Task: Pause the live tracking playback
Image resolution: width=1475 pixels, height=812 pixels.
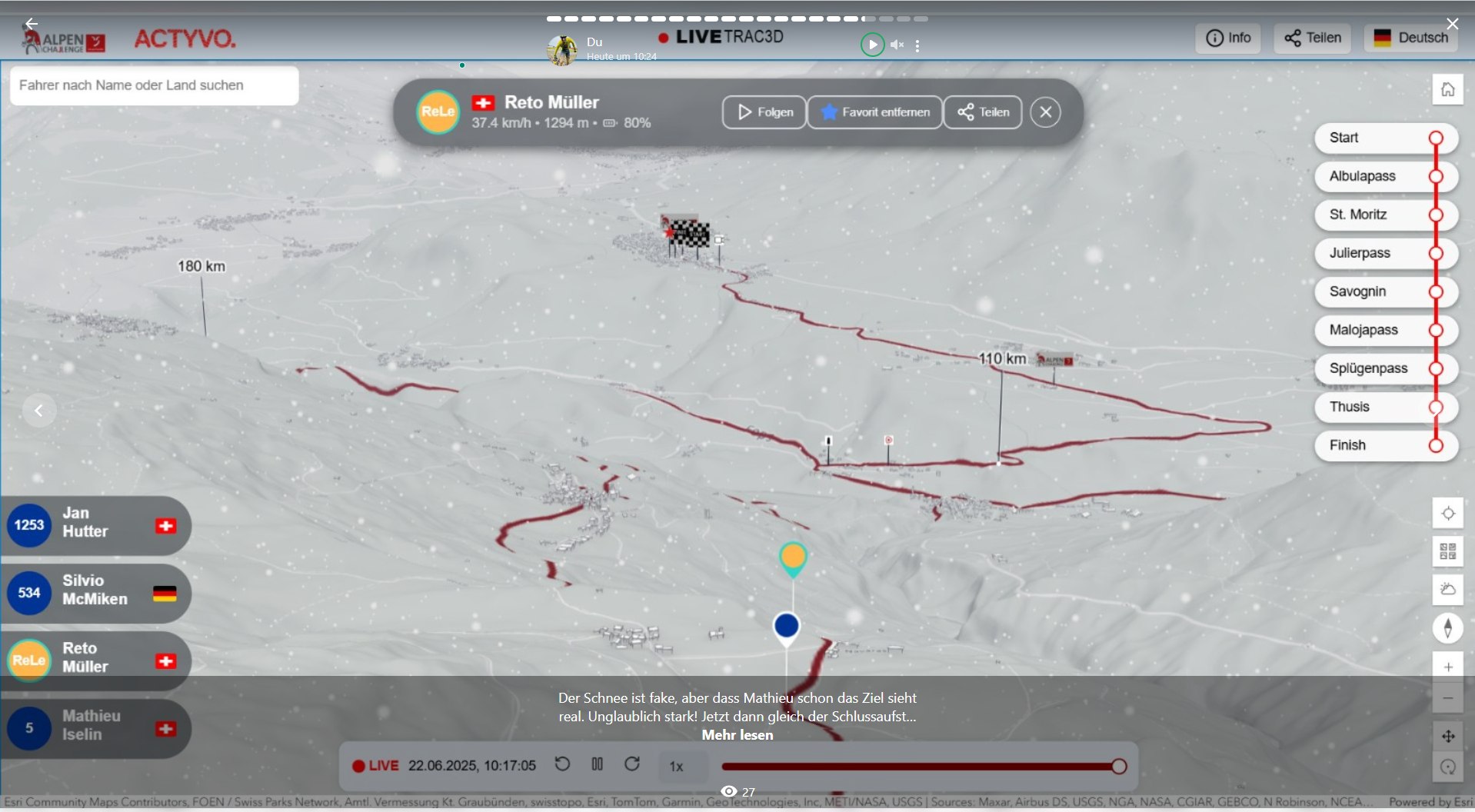Action: point(597,764)
